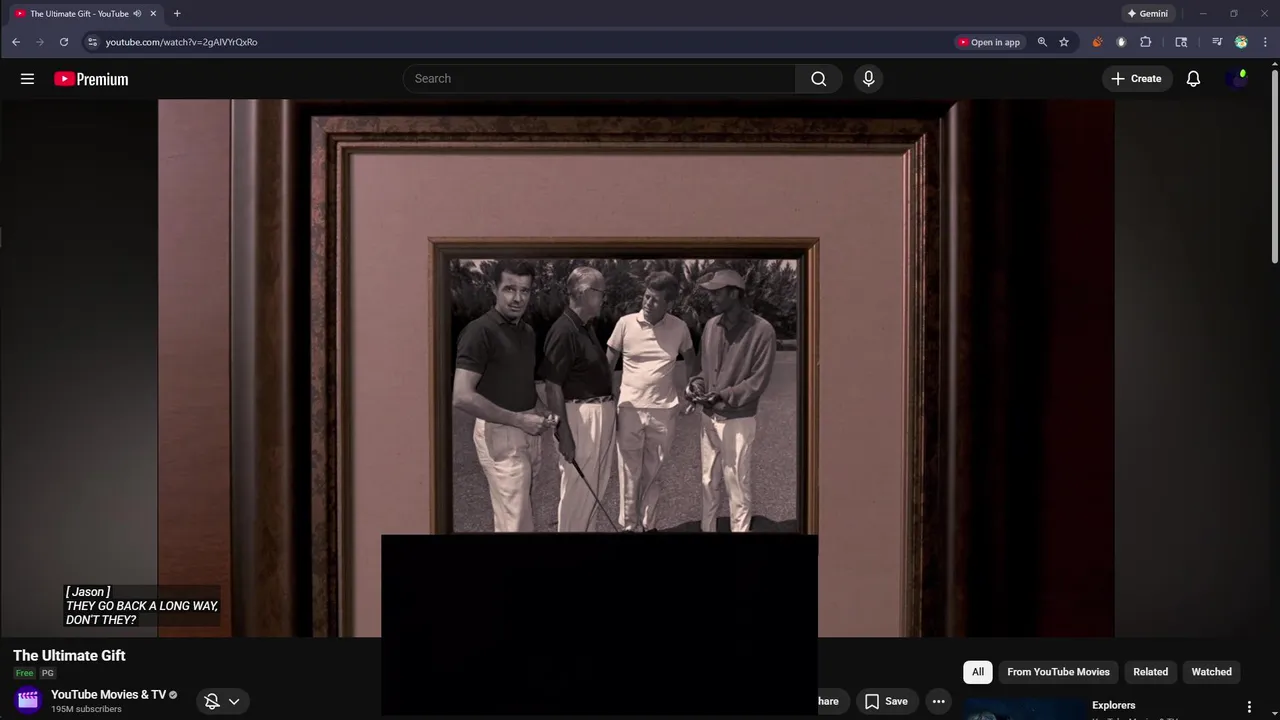
Task: Open the tab search side panel icon
Action: click(x=1181, y=42)
